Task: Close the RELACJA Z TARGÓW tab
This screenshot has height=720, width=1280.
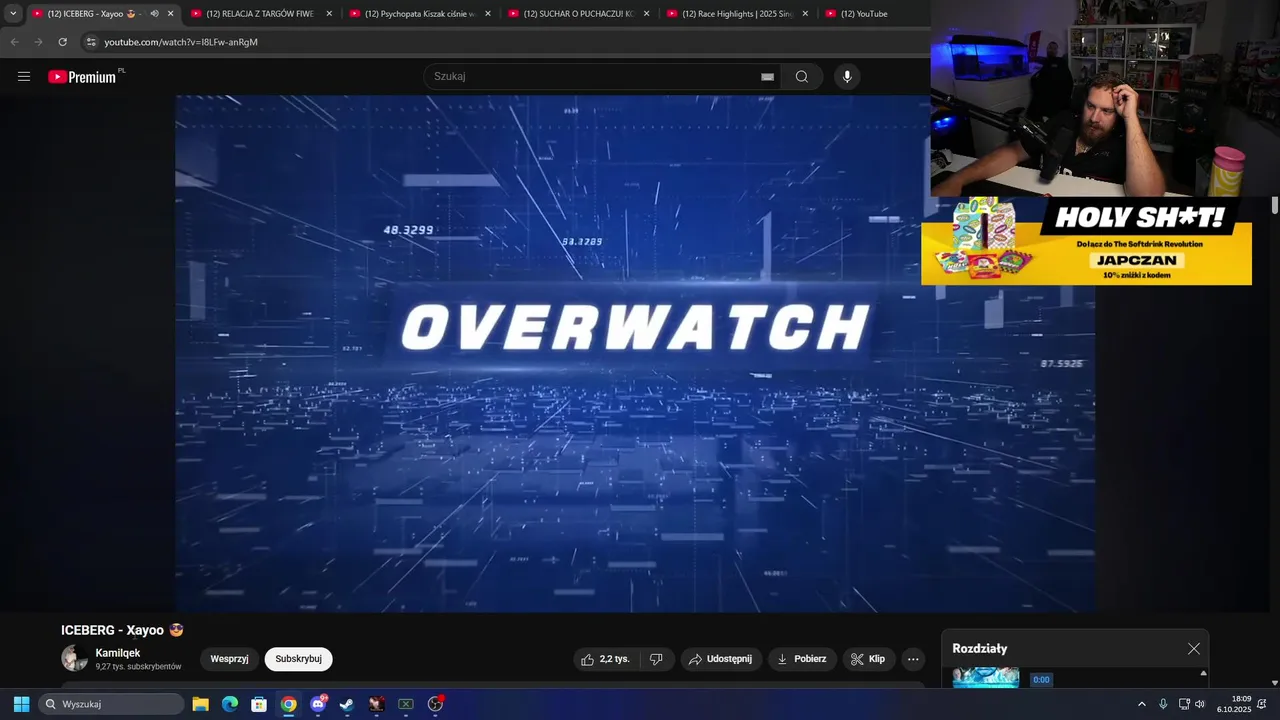Action: 329,14
